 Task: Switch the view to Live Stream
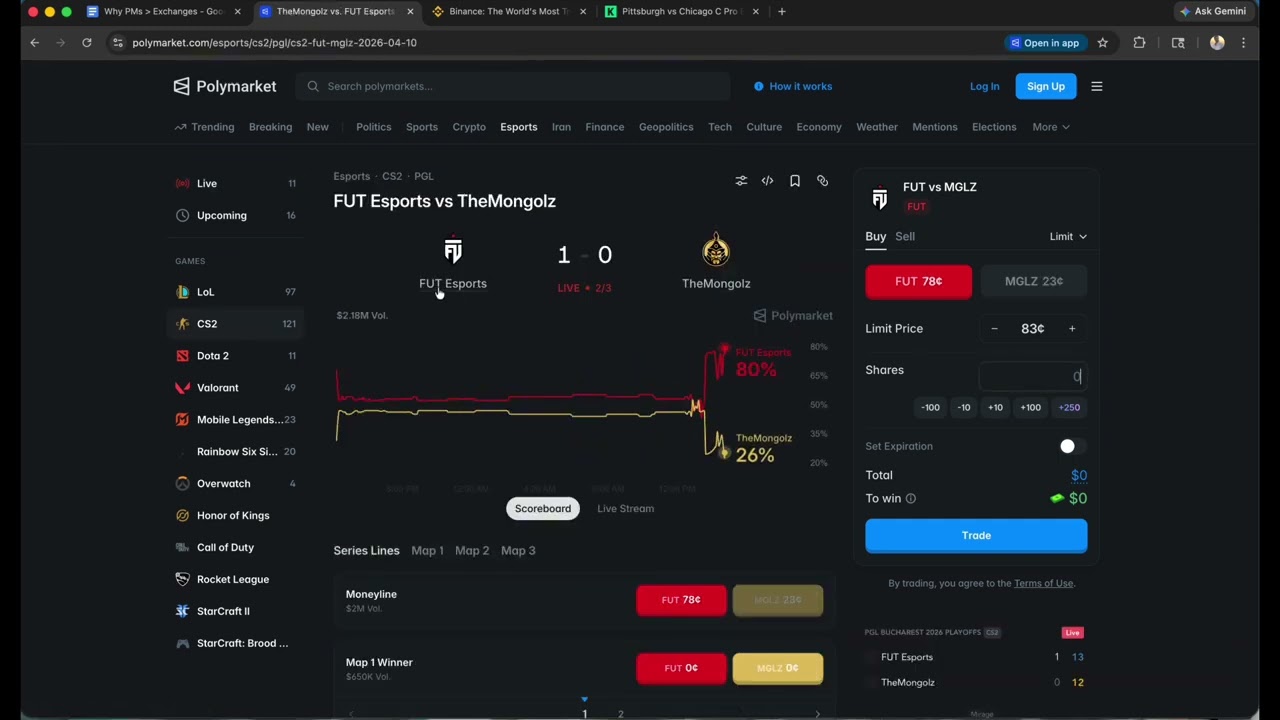click(x=626, y=508)
